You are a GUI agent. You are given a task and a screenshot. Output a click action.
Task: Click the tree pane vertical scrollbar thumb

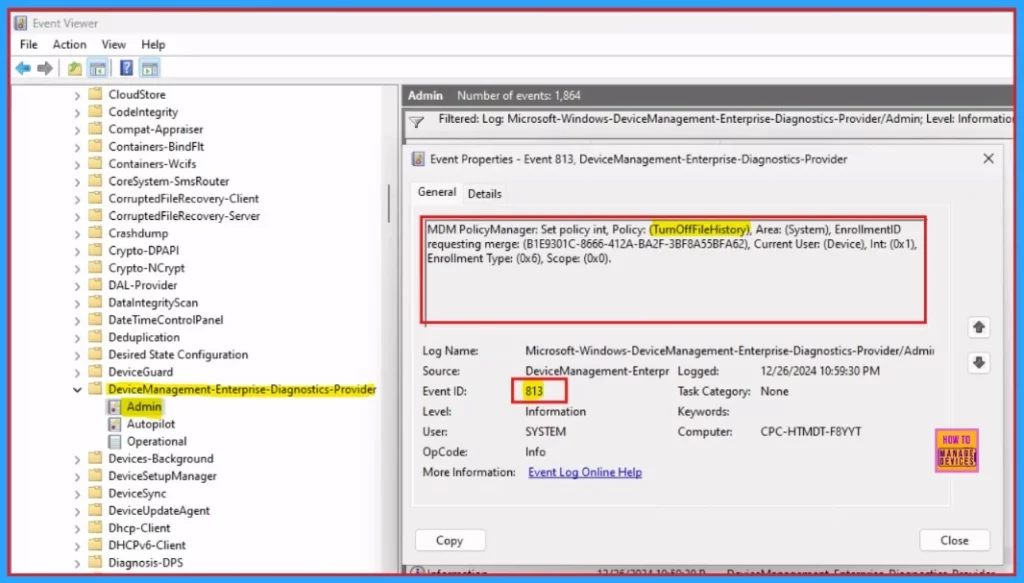click(x=389, y=203)
